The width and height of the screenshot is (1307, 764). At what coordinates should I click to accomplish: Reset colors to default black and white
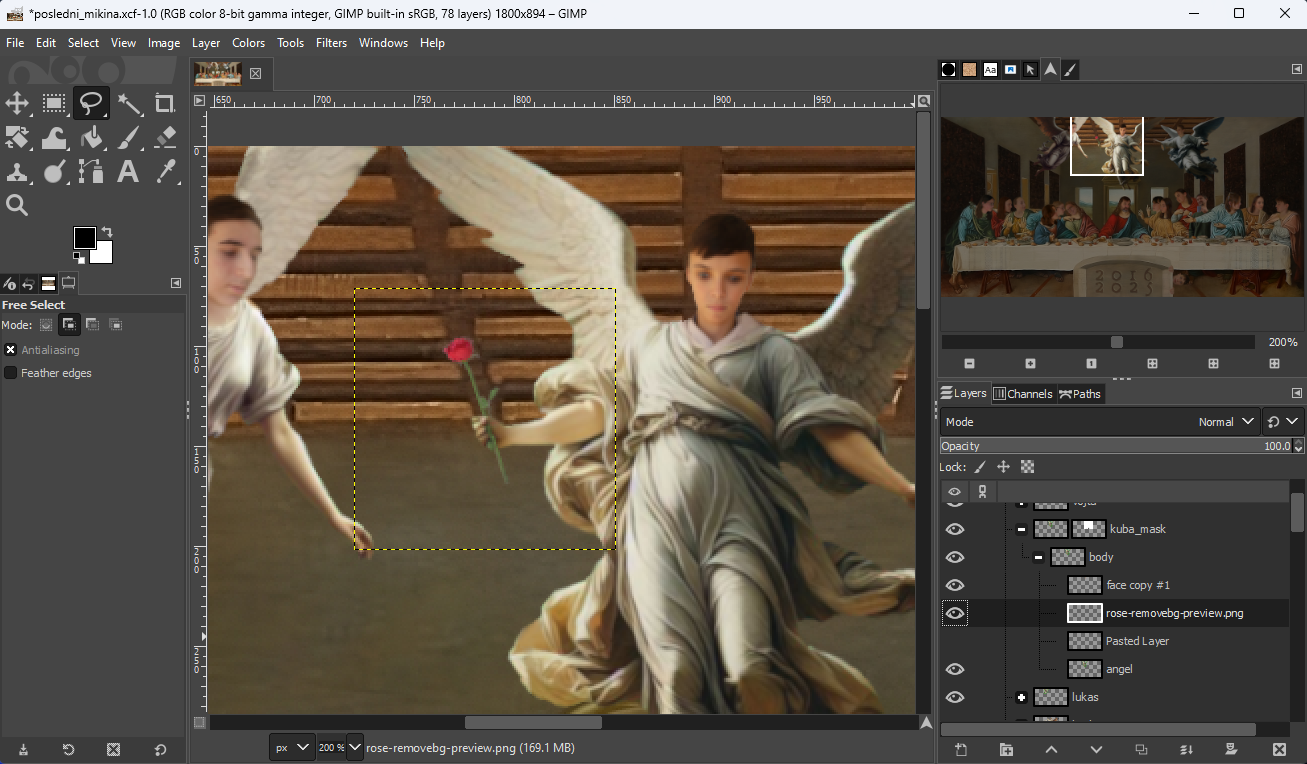click(79, 258)
